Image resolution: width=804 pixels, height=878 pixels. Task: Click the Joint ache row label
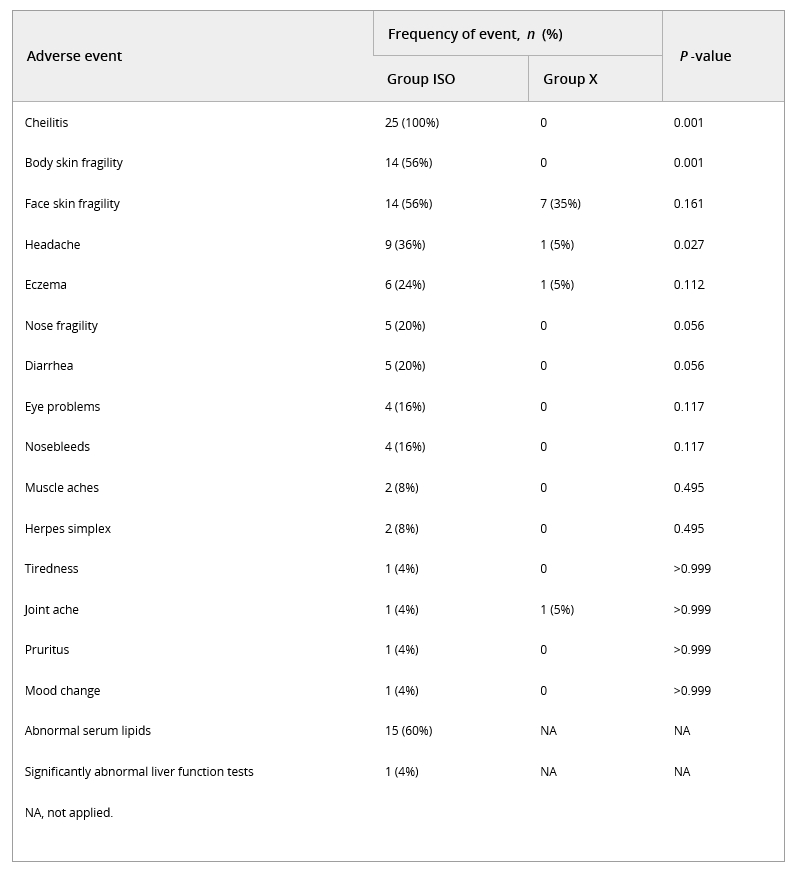[52, 610]
